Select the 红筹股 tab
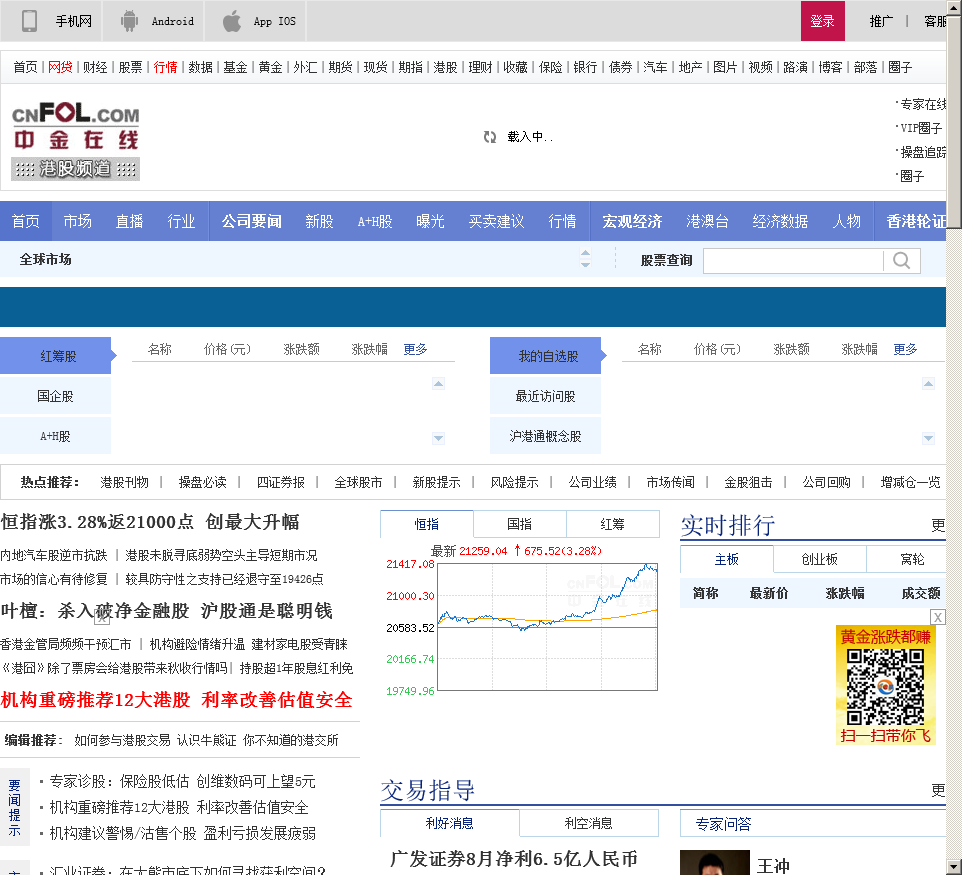Image resolution: width=962 pixels, height=875 pixels. [x=56, y=356]
